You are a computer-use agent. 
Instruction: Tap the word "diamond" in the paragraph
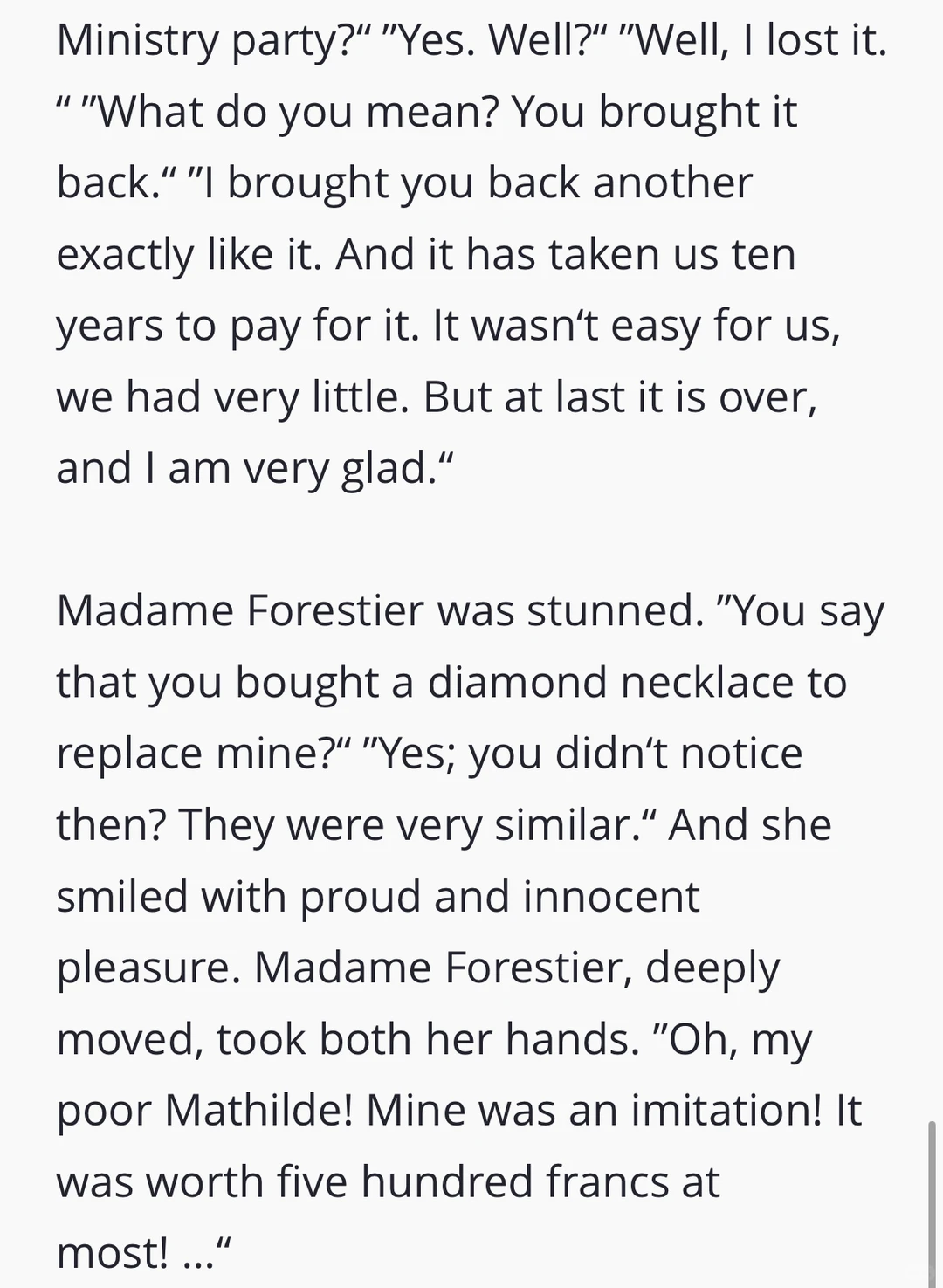517,681
